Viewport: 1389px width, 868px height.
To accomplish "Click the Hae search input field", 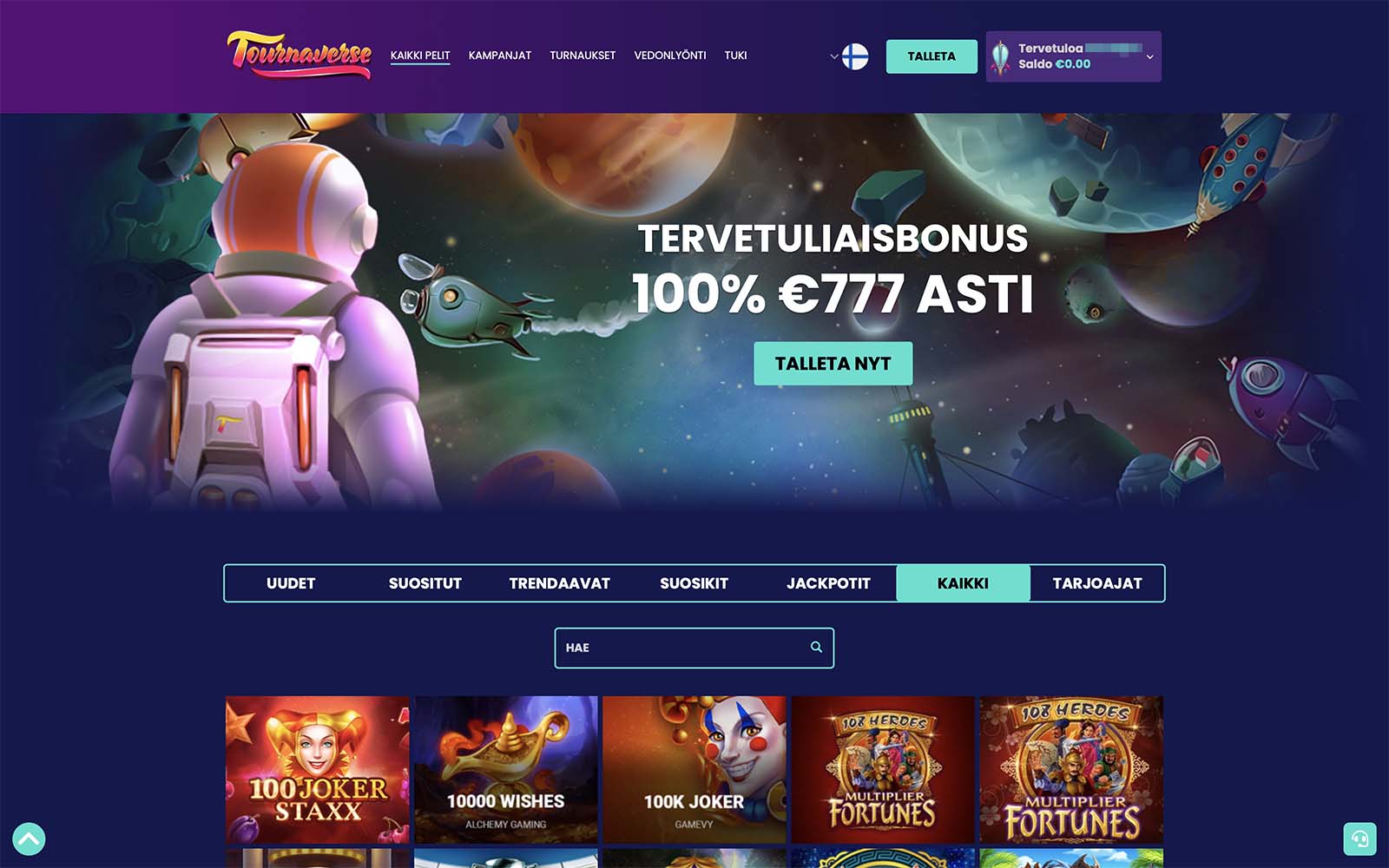I will point(694,648).
